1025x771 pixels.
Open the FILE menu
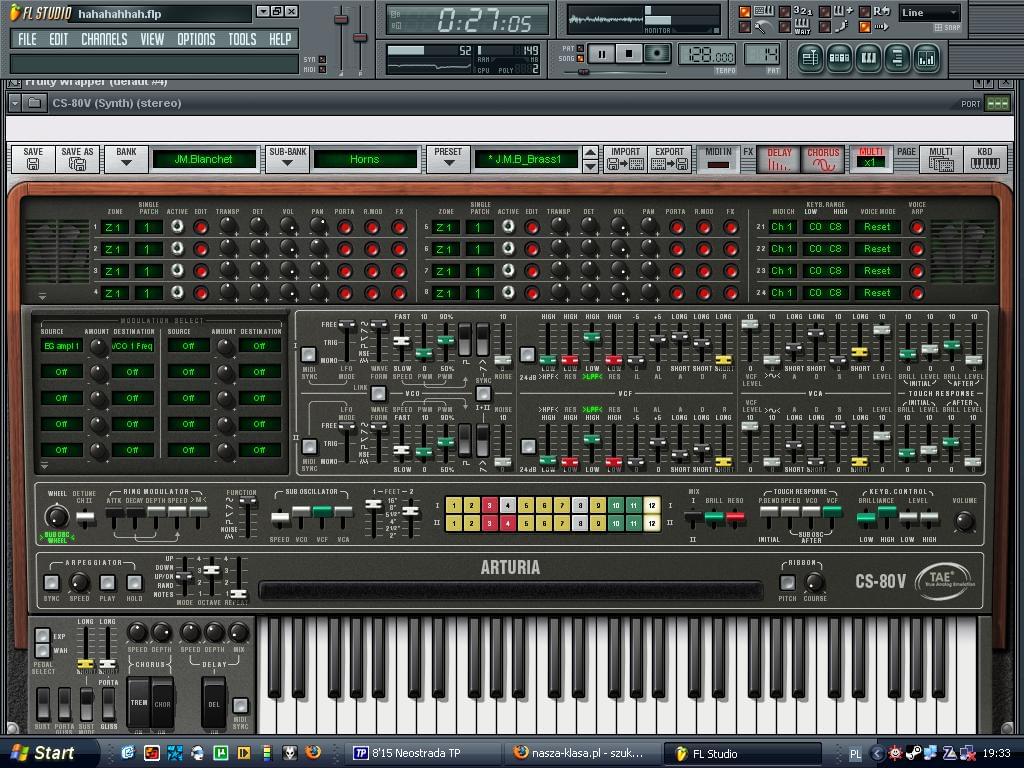coord(27,39)
